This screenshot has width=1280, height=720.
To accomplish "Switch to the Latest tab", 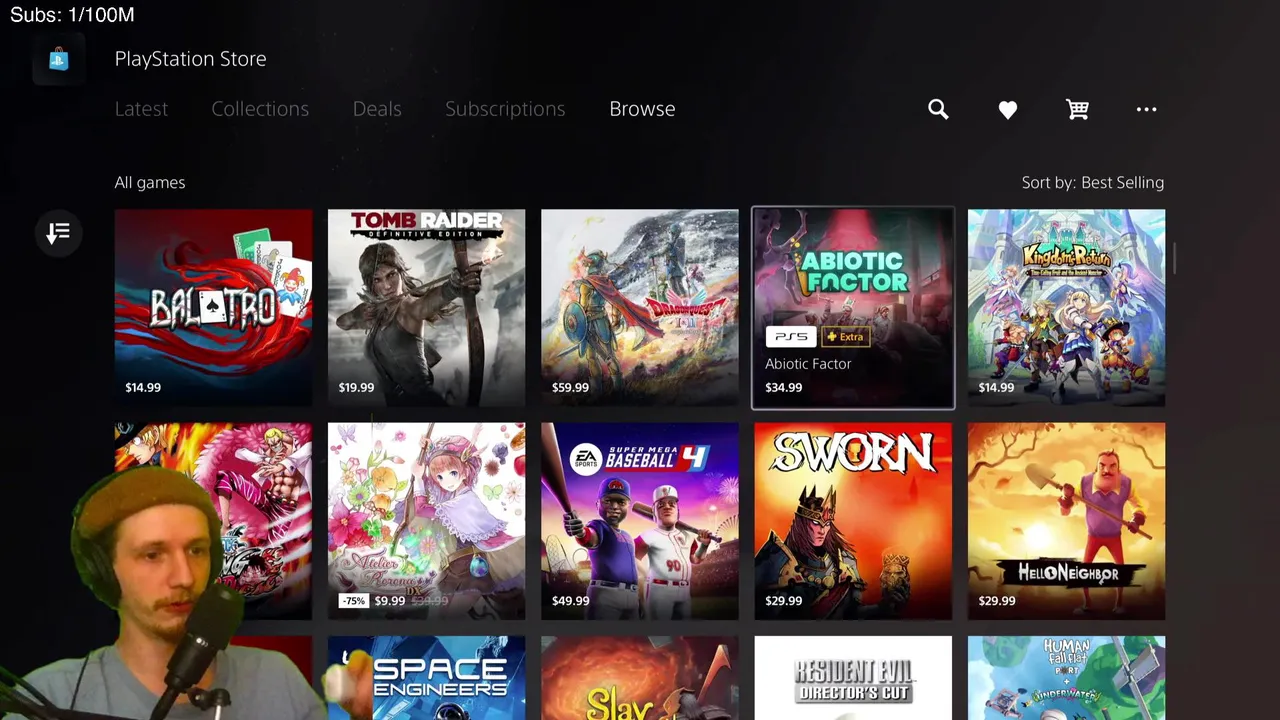I will [x=141, y=109].
